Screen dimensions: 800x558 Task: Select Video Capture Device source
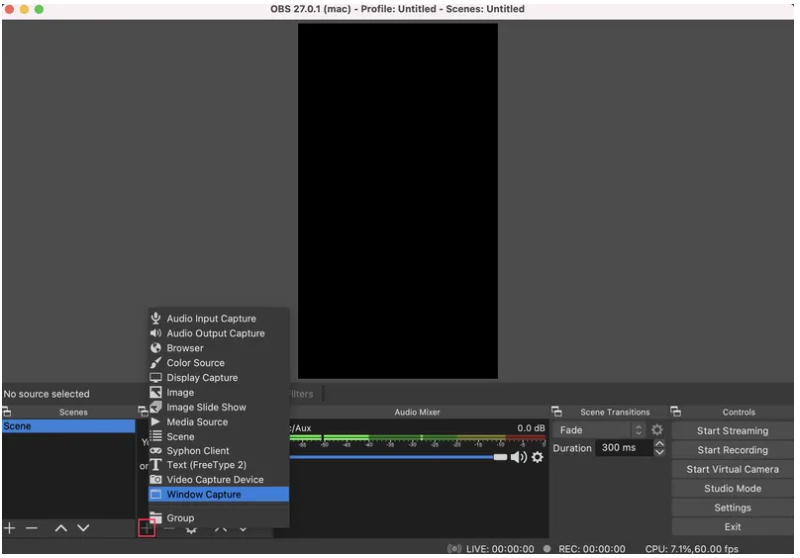[218, 479]
